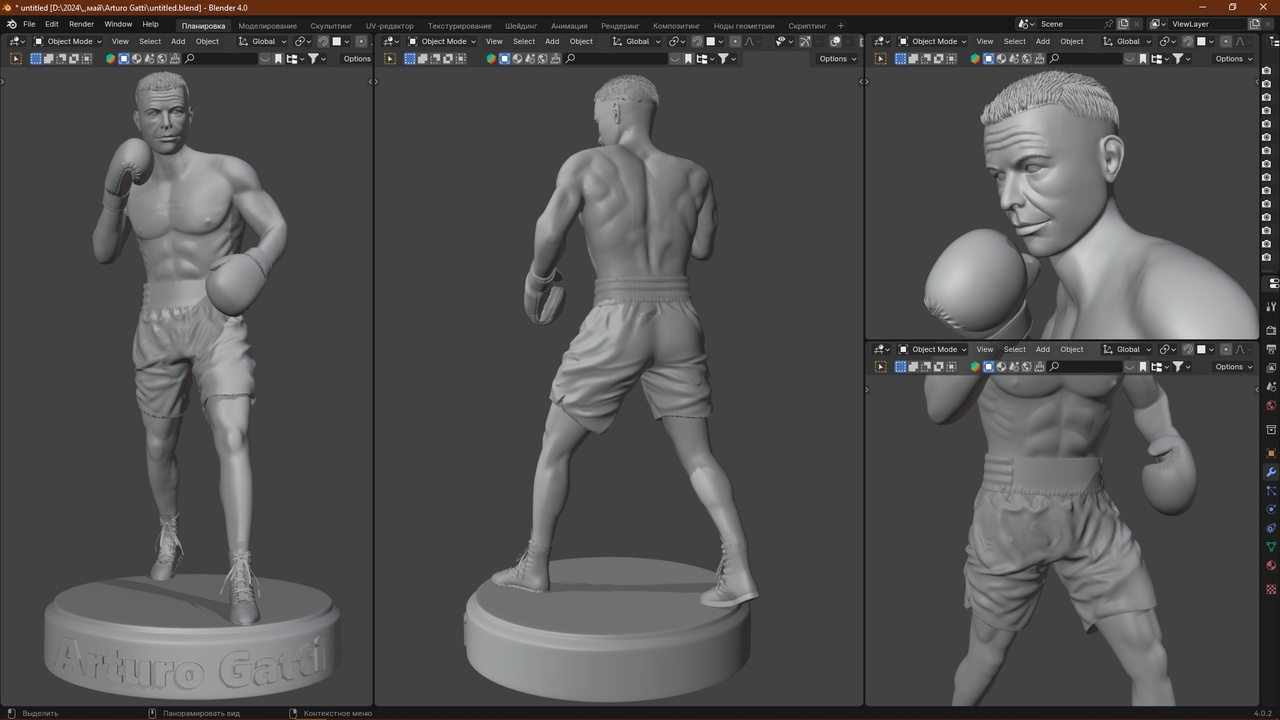1280x720 pixels.
Task: Open Object Mode dropdown in top-right viewport
Action: point(933,41)
